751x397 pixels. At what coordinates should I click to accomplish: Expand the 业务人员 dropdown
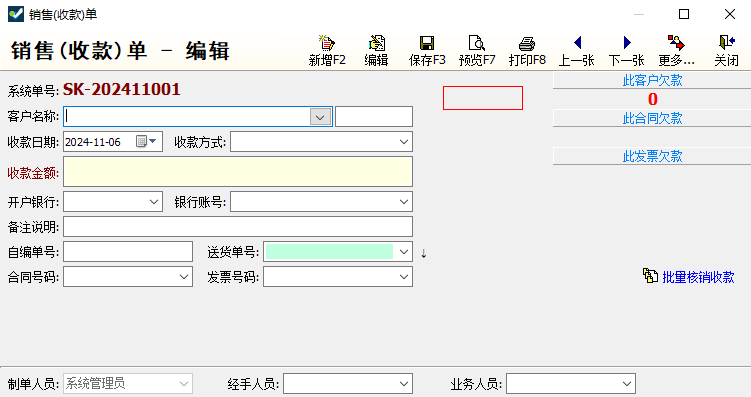627,384
